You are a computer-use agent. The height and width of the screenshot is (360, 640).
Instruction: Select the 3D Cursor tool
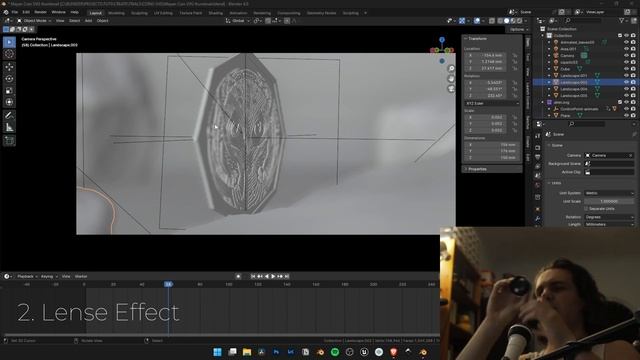[x=9, y=54]
